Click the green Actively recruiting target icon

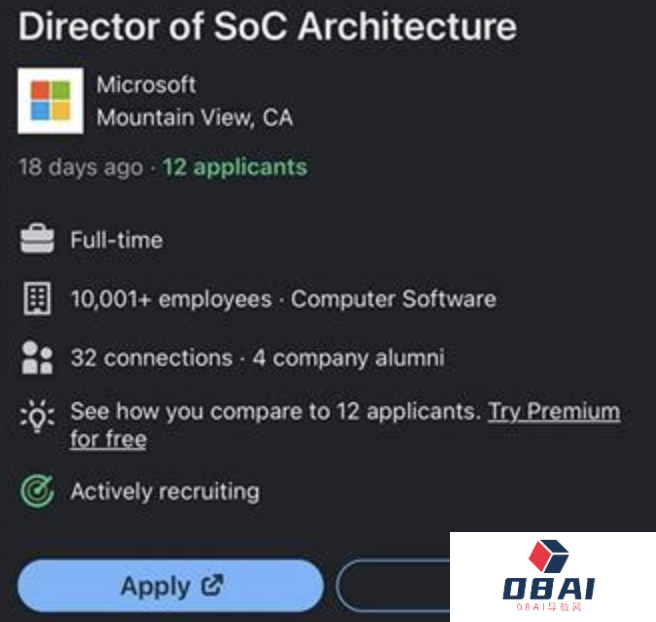[37, 491]
